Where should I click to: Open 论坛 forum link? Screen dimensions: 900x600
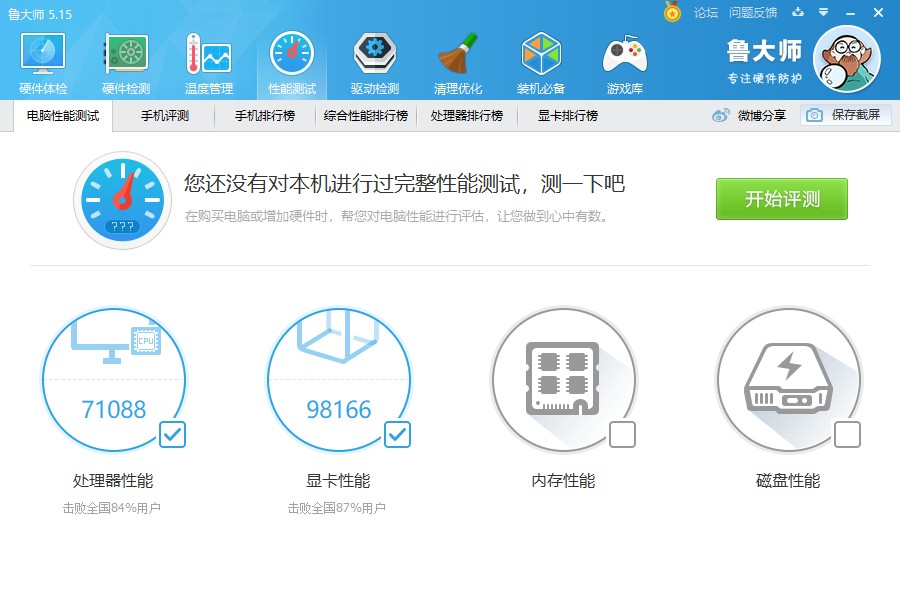[706, 13]
